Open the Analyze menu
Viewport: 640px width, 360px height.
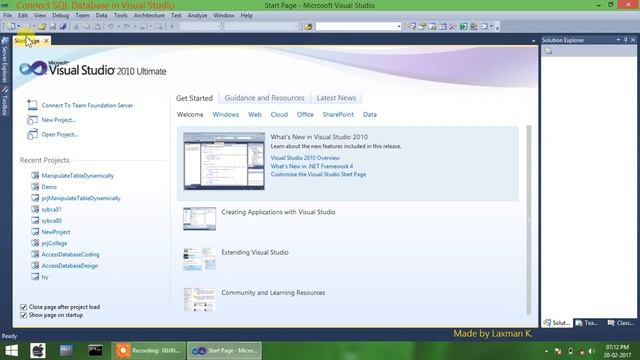(198, 16)
